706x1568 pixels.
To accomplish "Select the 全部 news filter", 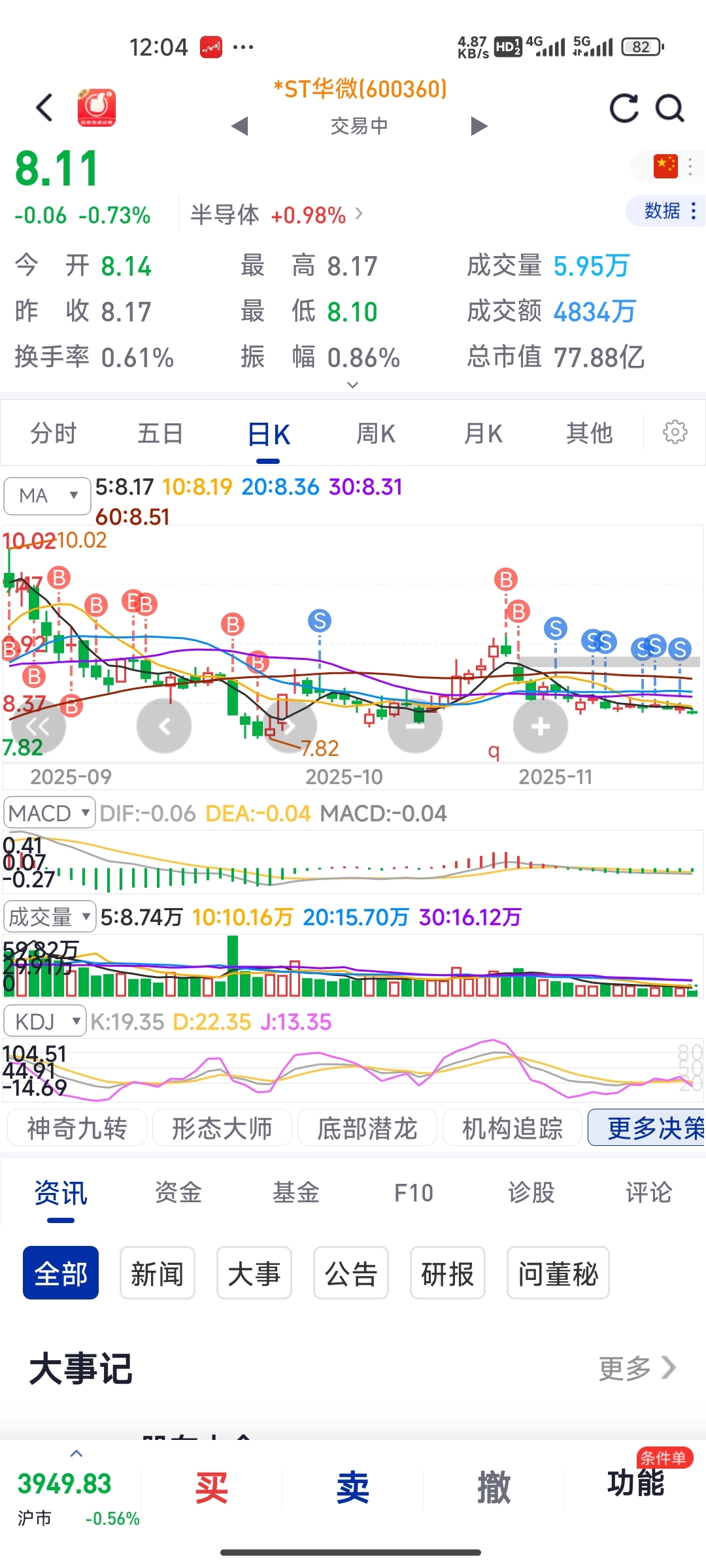I will 61,1273.
